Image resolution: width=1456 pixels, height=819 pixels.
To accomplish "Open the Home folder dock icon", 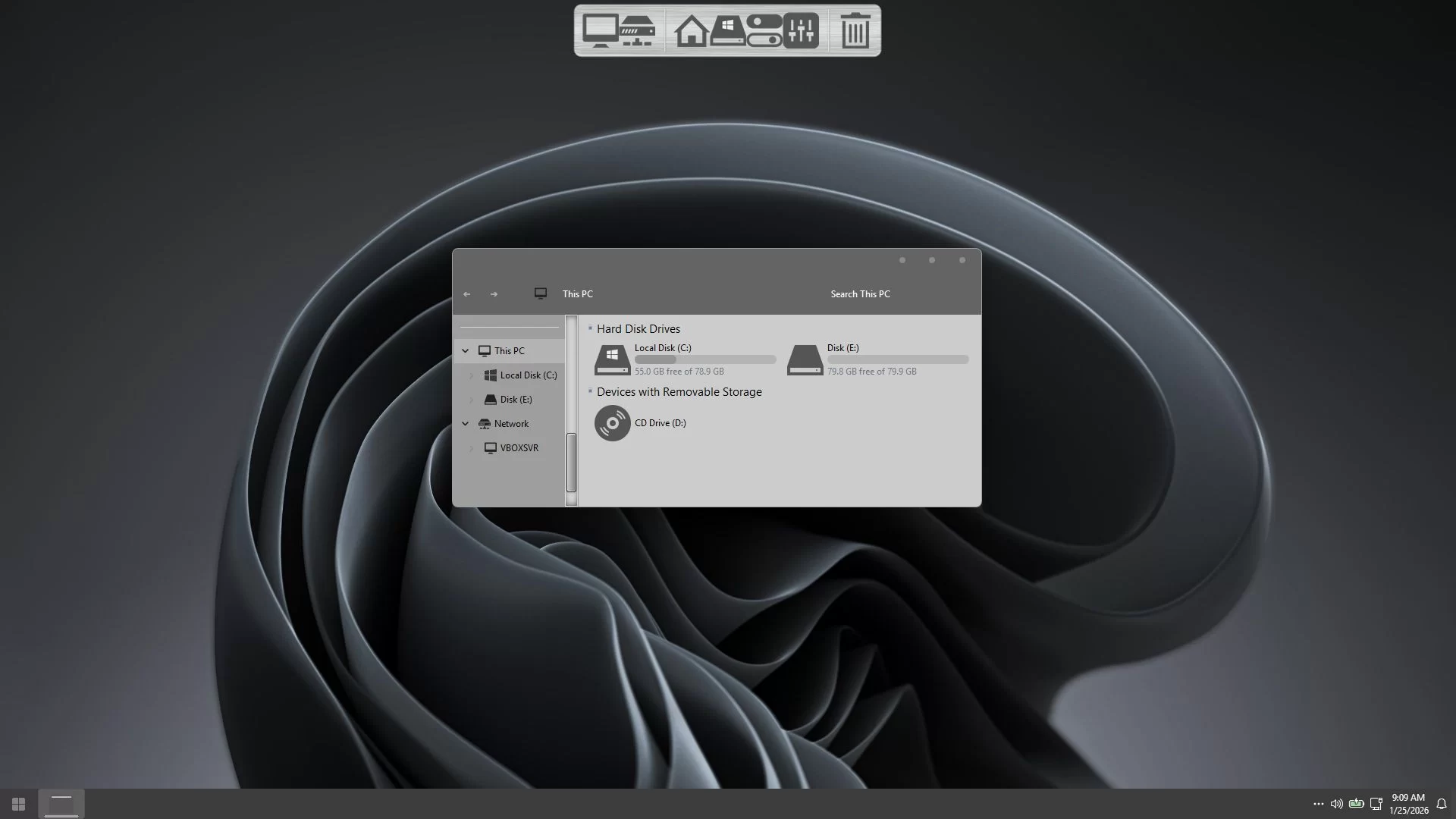I will 691,32.
